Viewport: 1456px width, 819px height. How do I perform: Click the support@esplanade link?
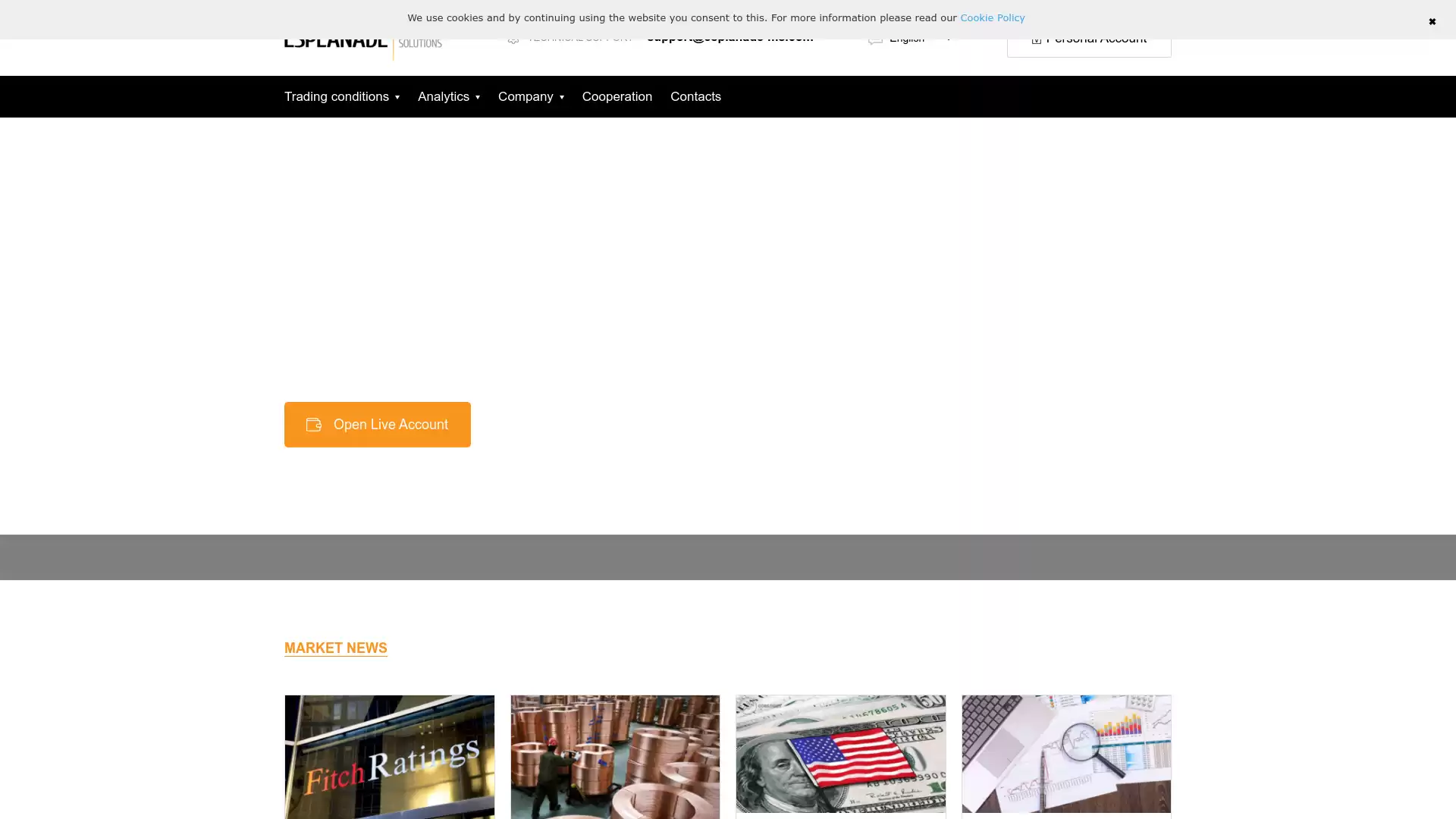(x=730, y=37)
